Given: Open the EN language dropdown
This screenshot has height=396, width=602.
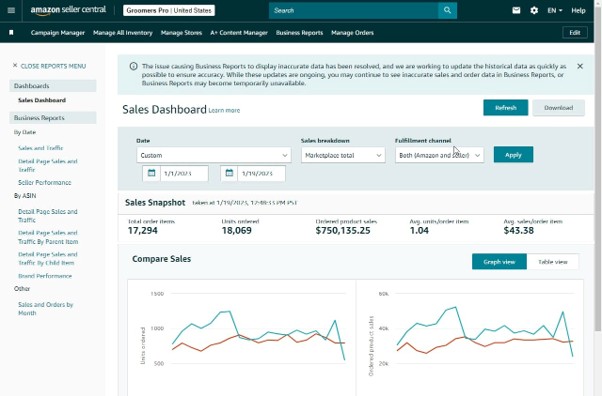Looking at the screenshot, I should click(x=555, y=10).
